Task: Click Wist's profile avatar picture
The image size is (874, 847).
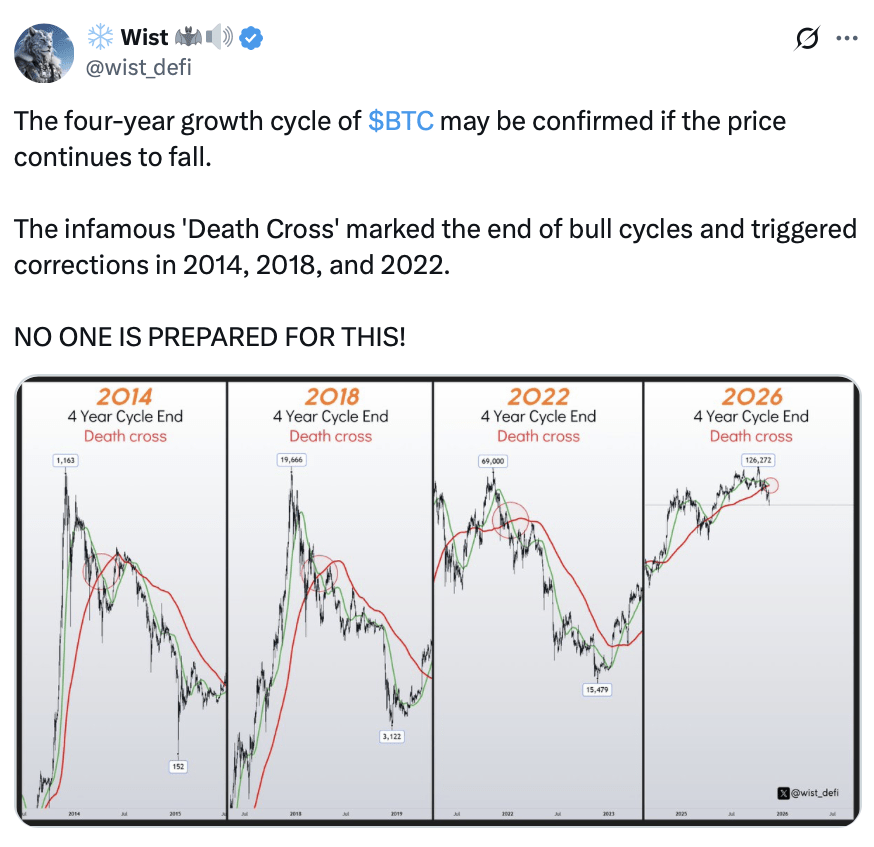Action: click(44, 52)
